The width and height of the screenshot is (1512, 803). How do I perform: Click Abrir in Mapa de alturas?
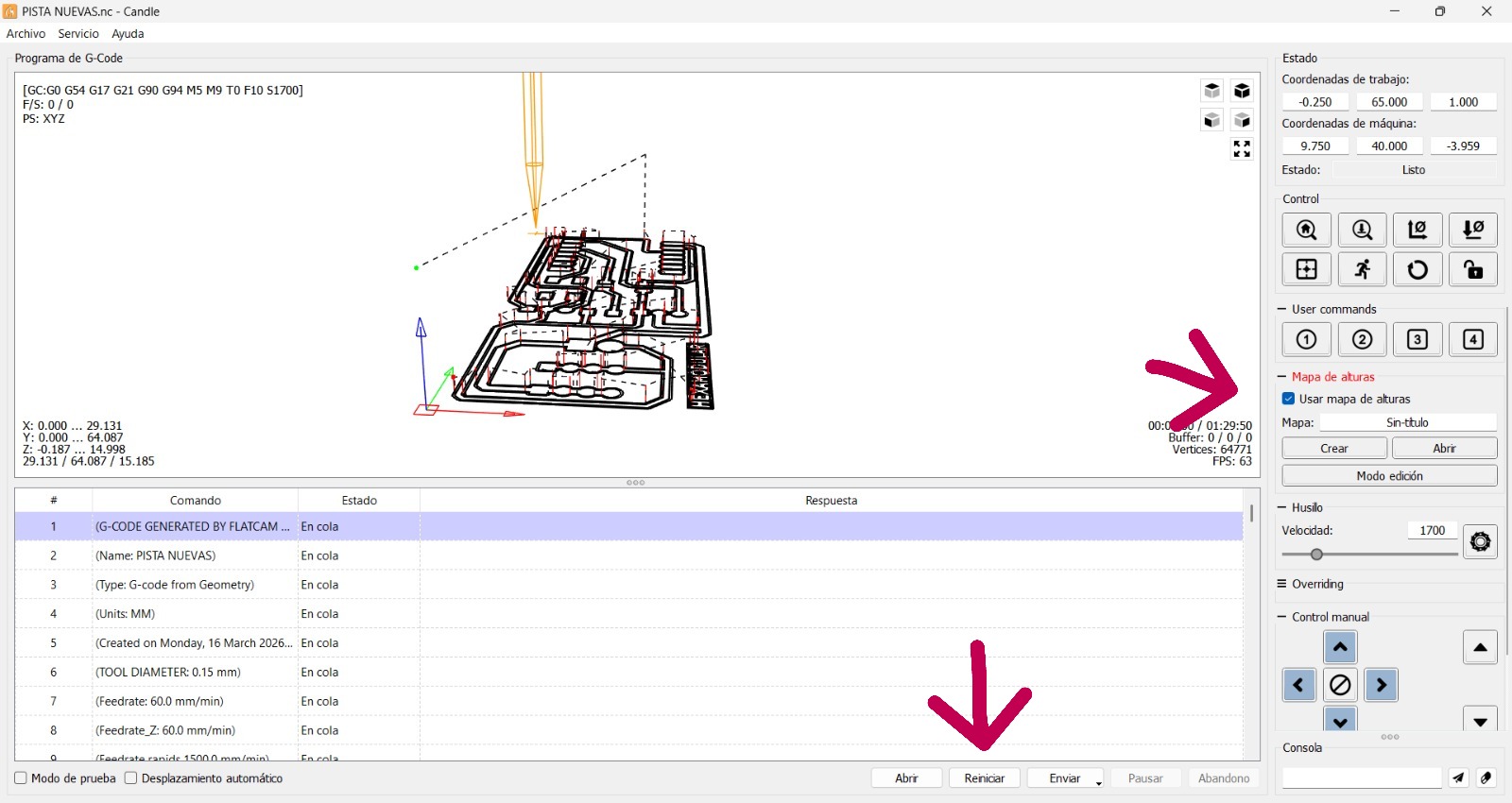(1445, 449)
